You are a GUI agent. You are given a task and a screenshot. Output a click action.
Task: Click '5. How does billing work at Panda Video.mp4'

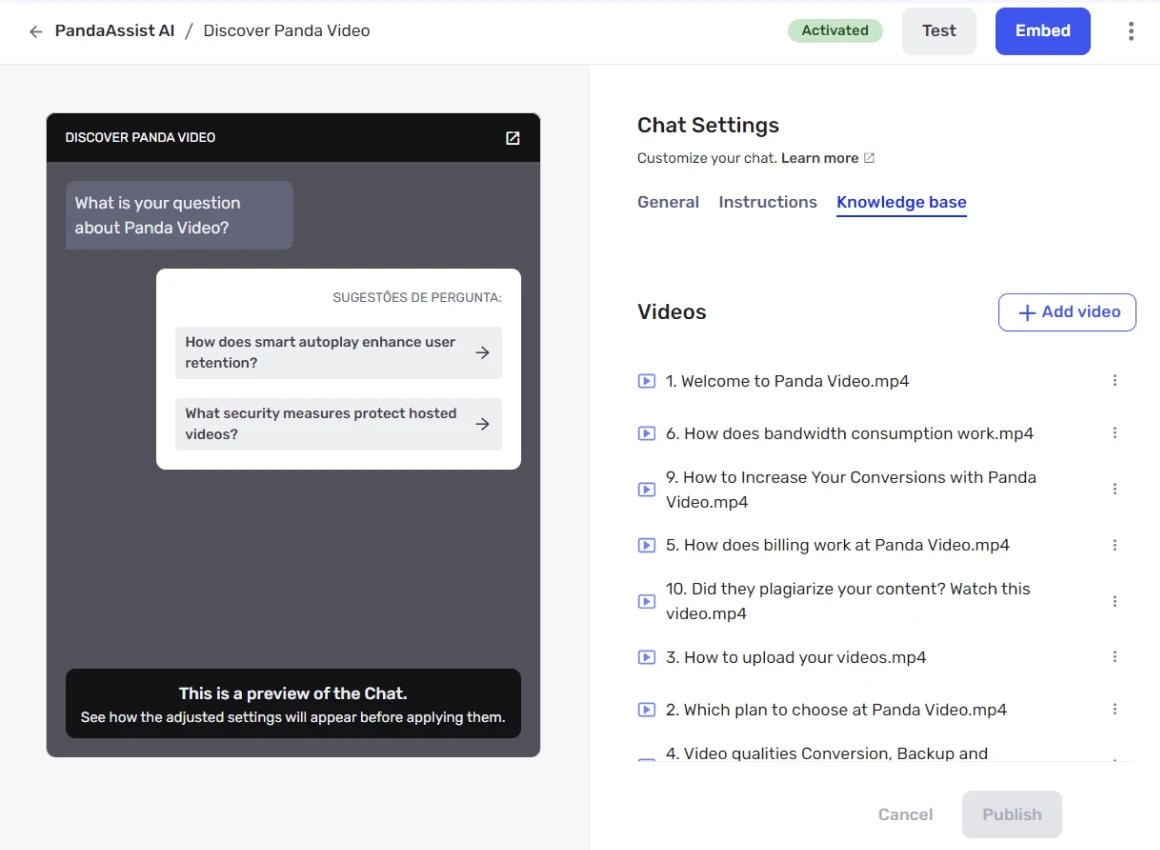(x=837, y=545)
